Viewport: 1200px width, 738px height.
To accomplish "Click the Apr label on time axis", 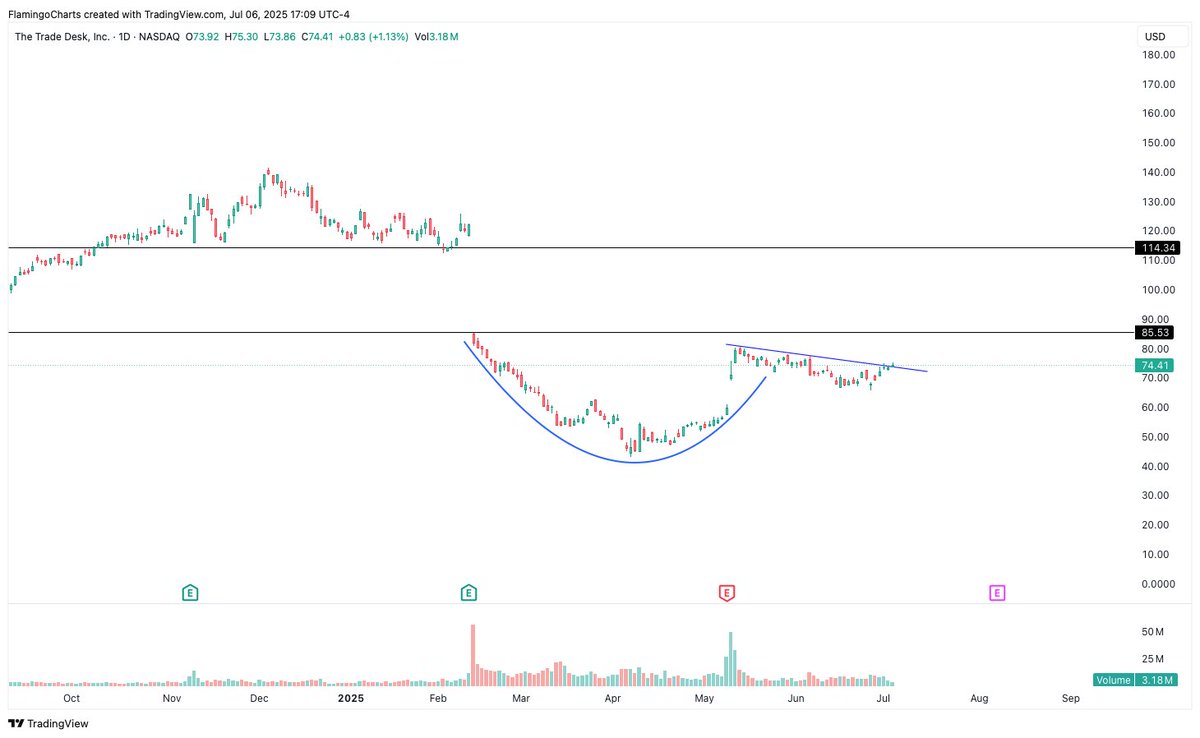I will tap(612, 698).
